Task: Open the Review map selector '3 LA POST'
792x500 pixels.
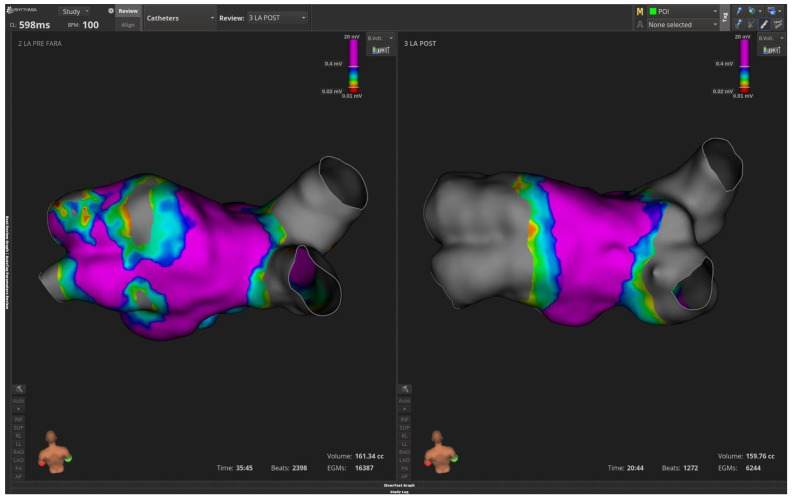Action: pyautogui.click(x=277, y=18)
